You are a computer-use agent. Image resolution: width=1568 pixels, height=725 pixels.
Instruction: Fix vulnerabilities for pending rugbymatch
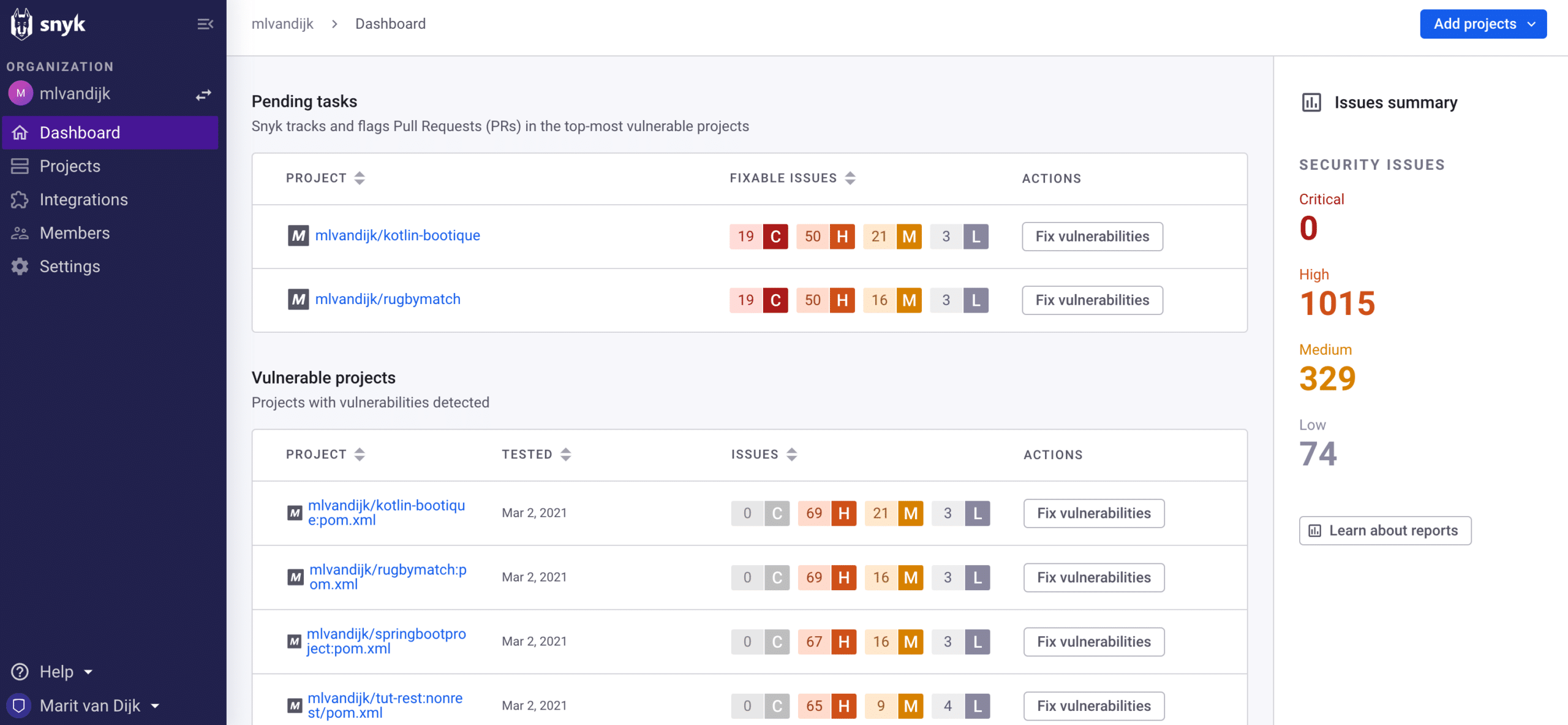coord(1092,300)
